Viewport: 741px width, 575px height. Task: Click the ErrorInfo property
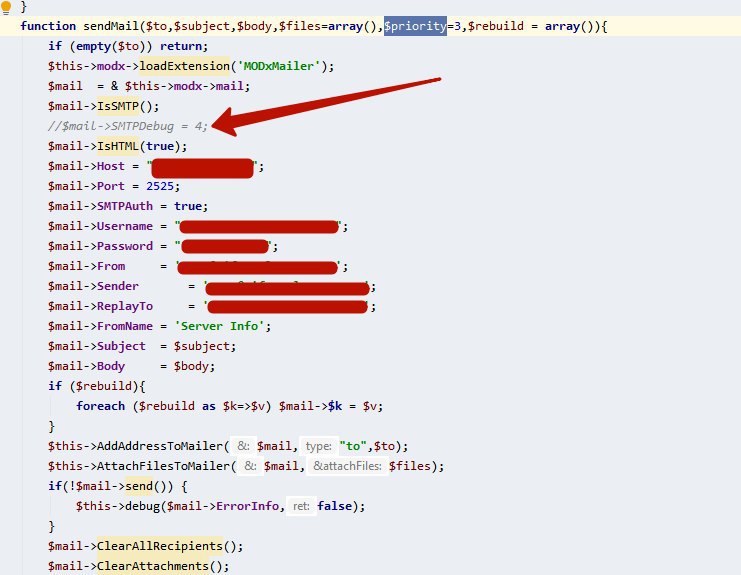click(x=247, y=506)
